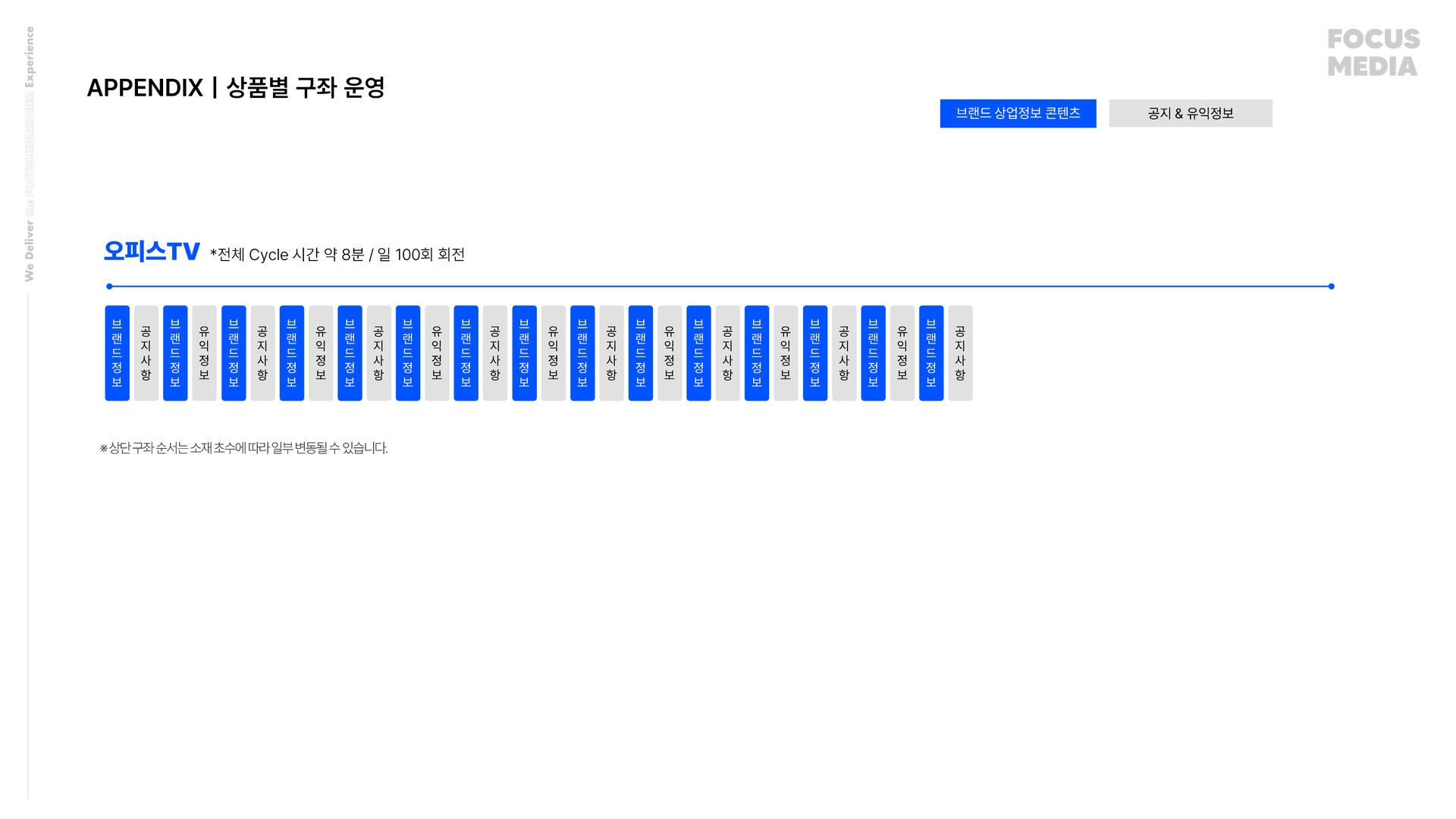The height and width of the screenshot is (819, 1456).
Task: Select the first gray 유익정보 block
Action: tap(204, 353)
